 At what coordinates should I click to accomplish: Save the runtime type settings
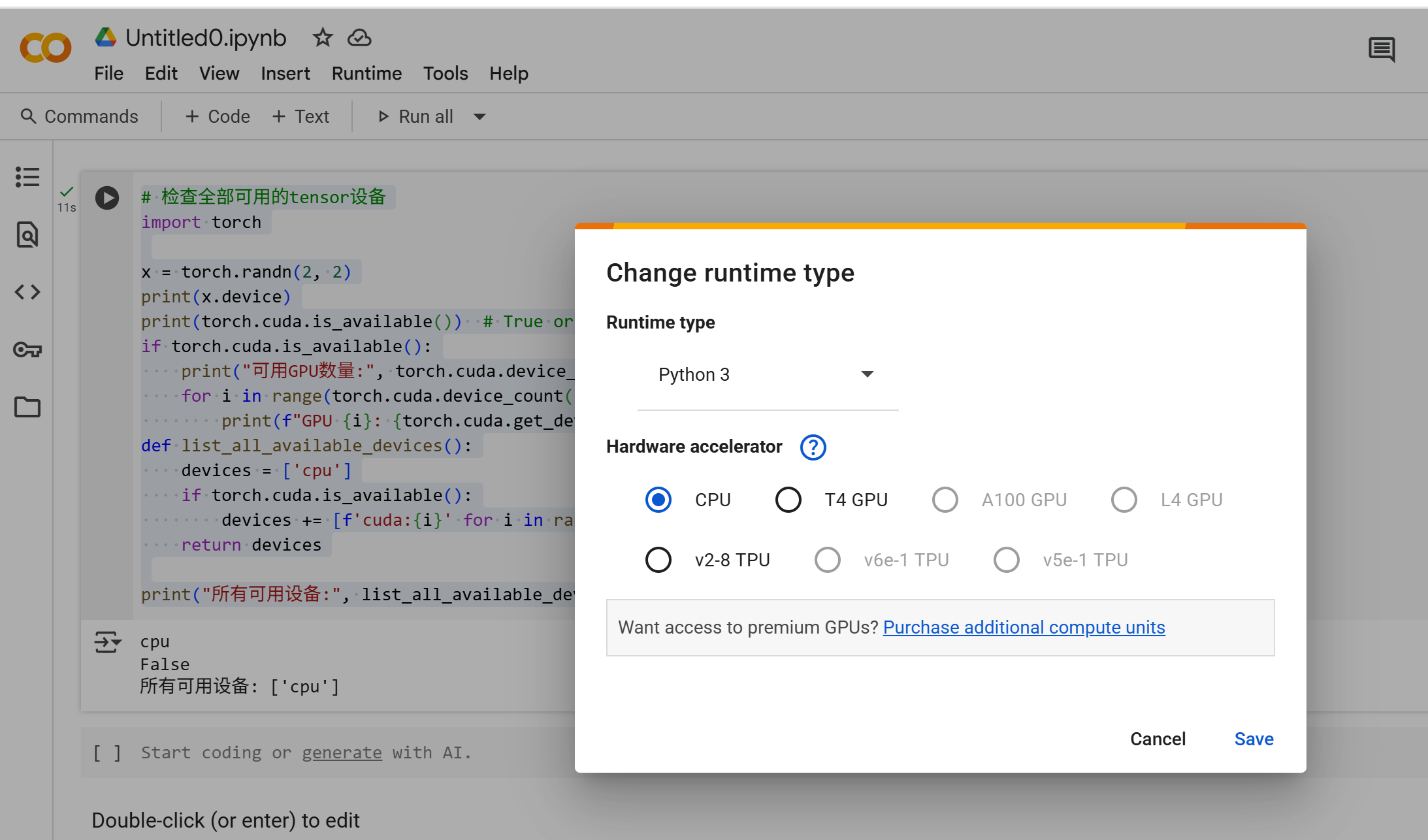[x=1254, y=739]
